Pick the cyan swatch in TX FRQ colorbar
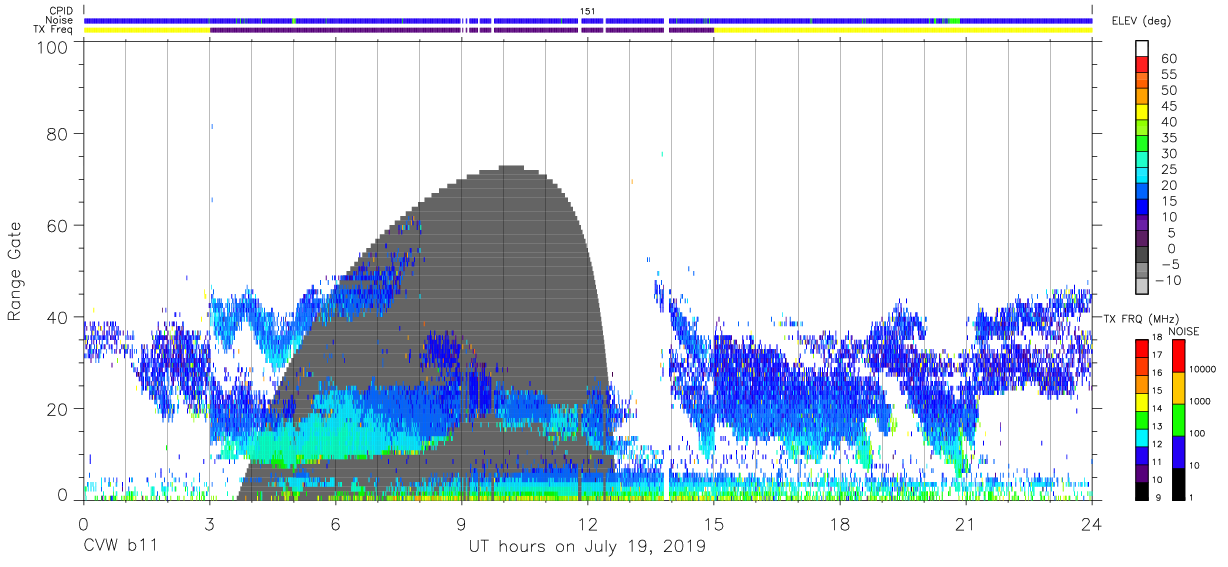 tap(1142, 437)
